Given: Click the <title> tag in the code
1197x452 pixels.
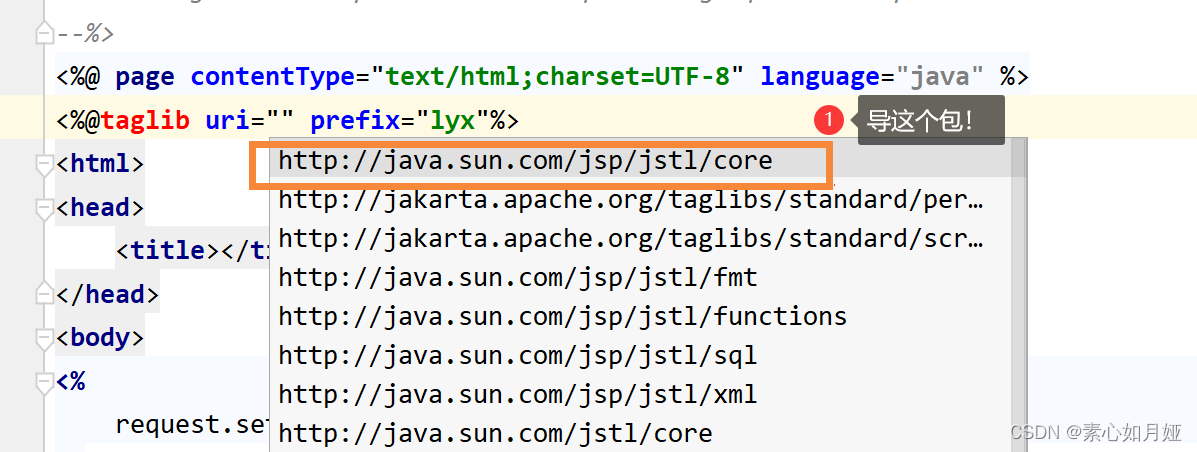Looking at the screenshot, I should [x=168, y=250].
